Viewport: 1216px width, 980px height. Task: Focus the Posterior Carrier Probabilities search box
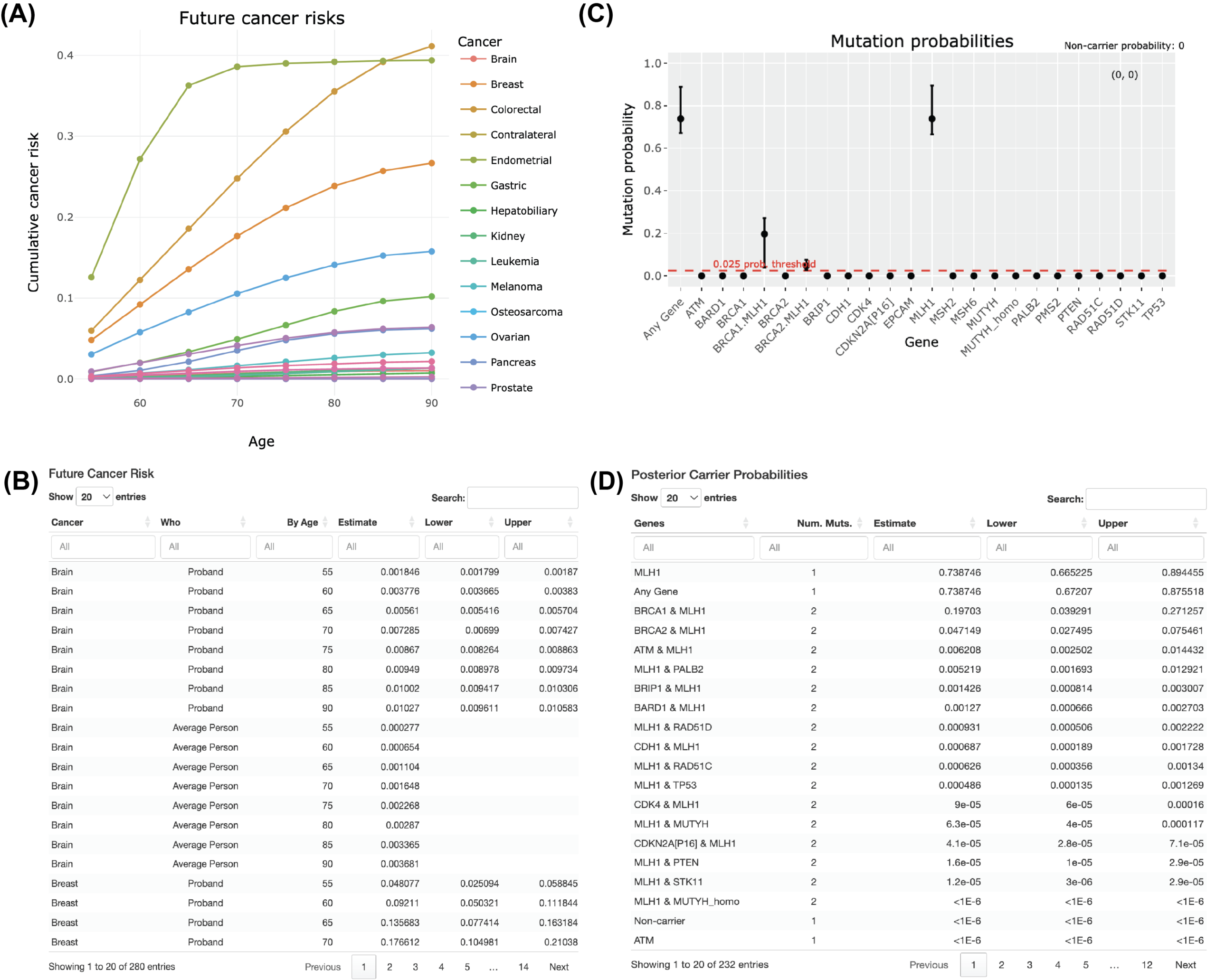[x=1145, y=499]
